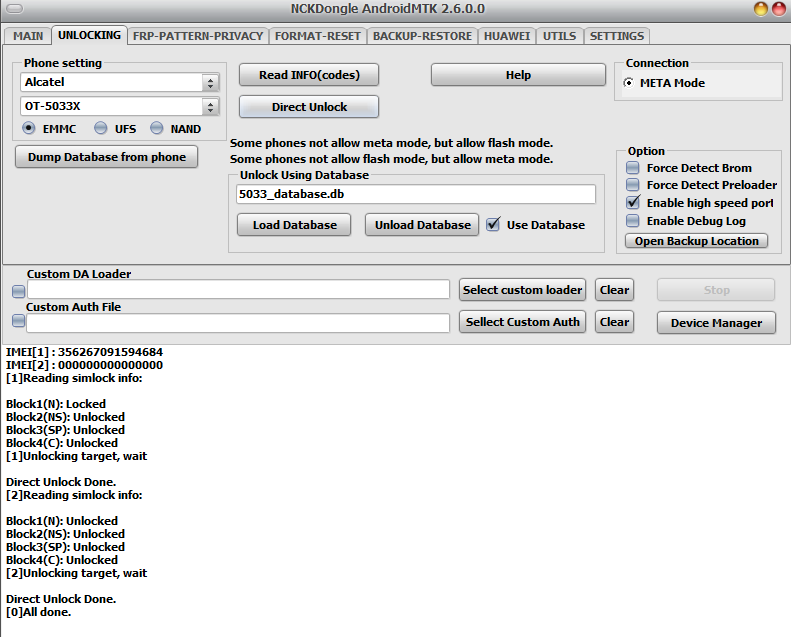Click Select custom loader button
The width and height of the screenshot is (791, 637).
522,290
